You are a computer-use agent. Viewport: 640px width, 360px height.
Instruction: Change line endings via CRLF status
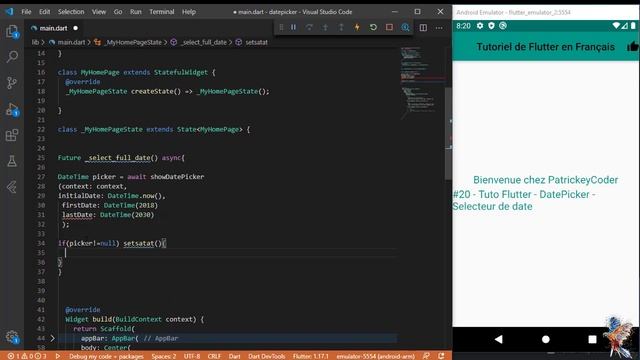point(214,356)
